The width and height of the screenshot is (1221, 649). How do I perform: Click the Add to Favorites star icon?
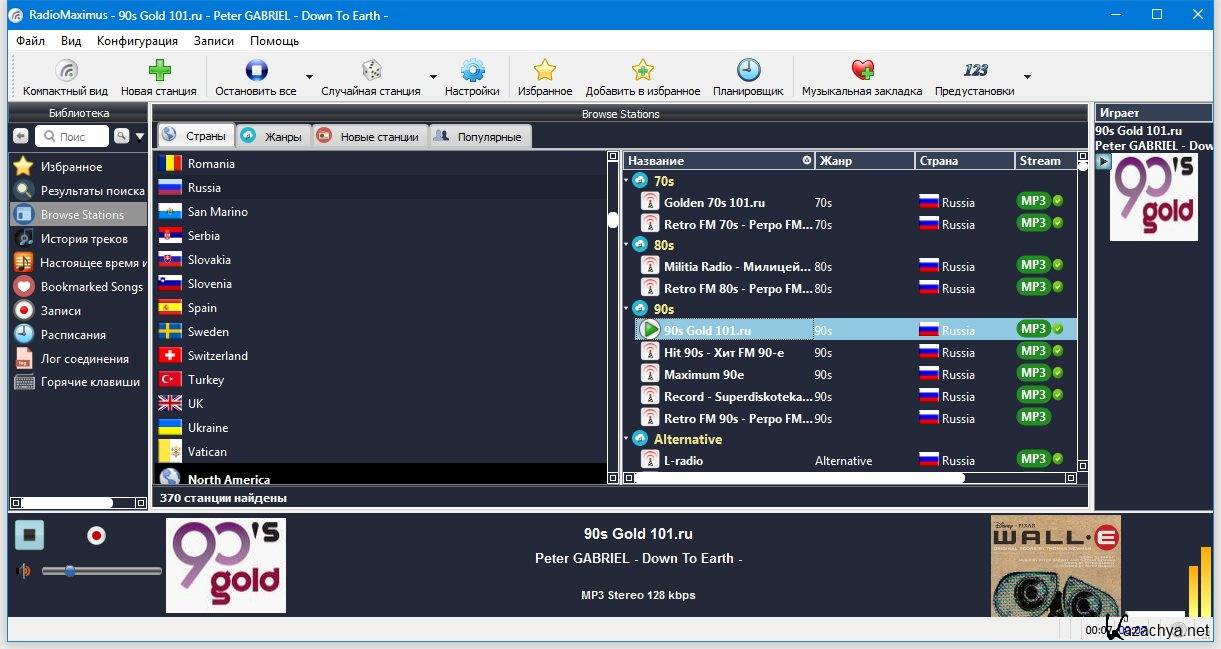642,72
